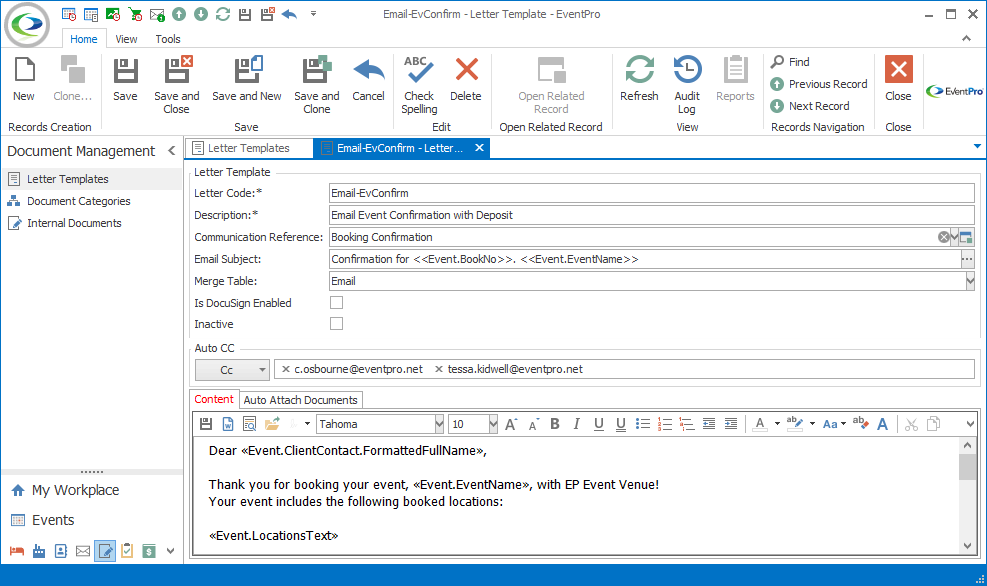Open the envelope communications icon in sidebar
Image resolution: width=987 pixels, height=586 pixels.
click(x=83, y=551)
